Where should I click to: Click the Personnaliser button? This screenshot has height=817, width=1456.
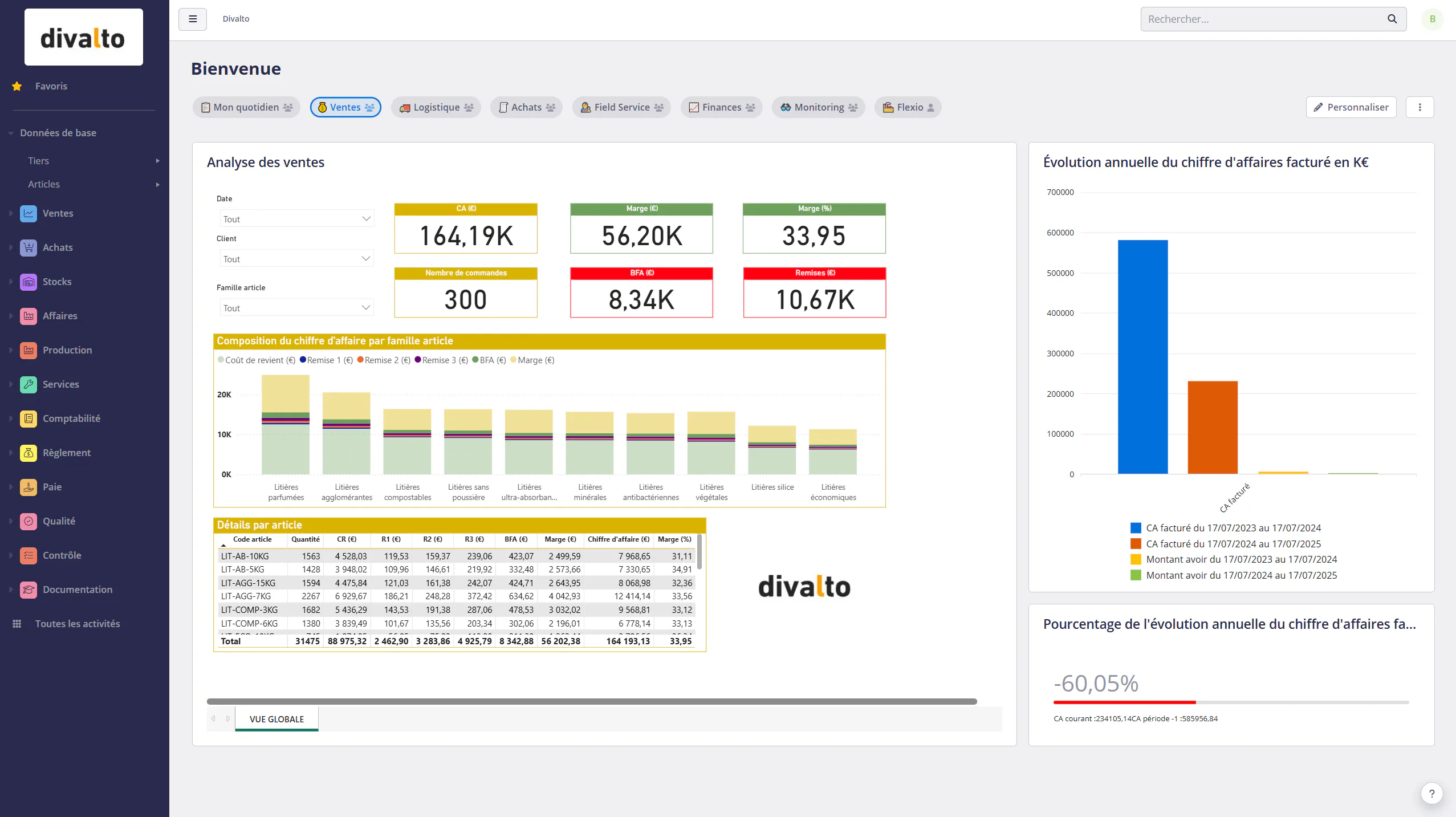(x=1351, y=107)
